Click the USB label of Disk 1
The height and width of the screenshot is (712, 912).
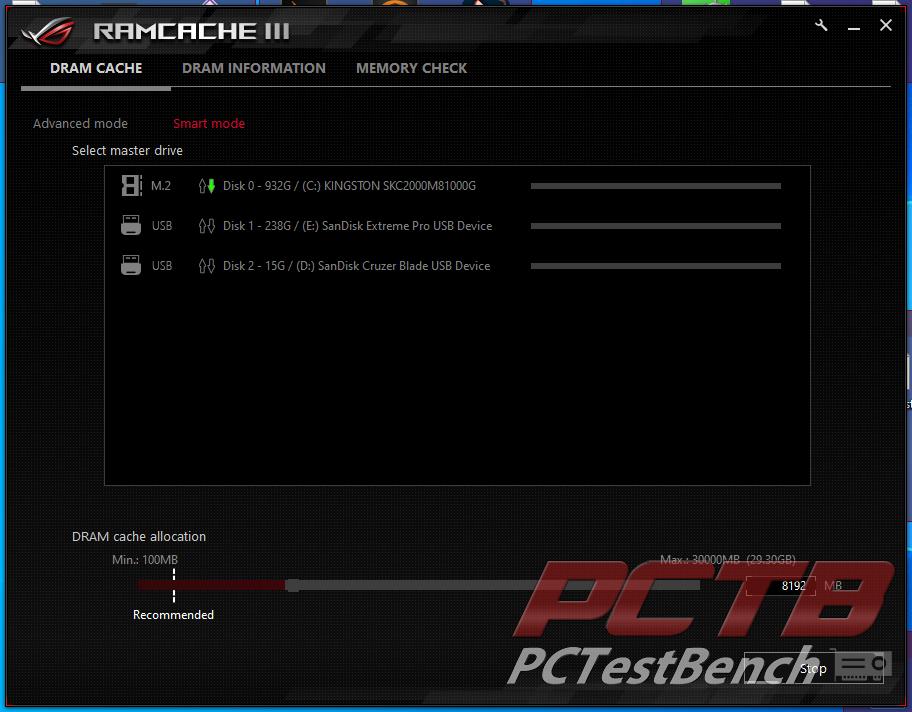162,226
